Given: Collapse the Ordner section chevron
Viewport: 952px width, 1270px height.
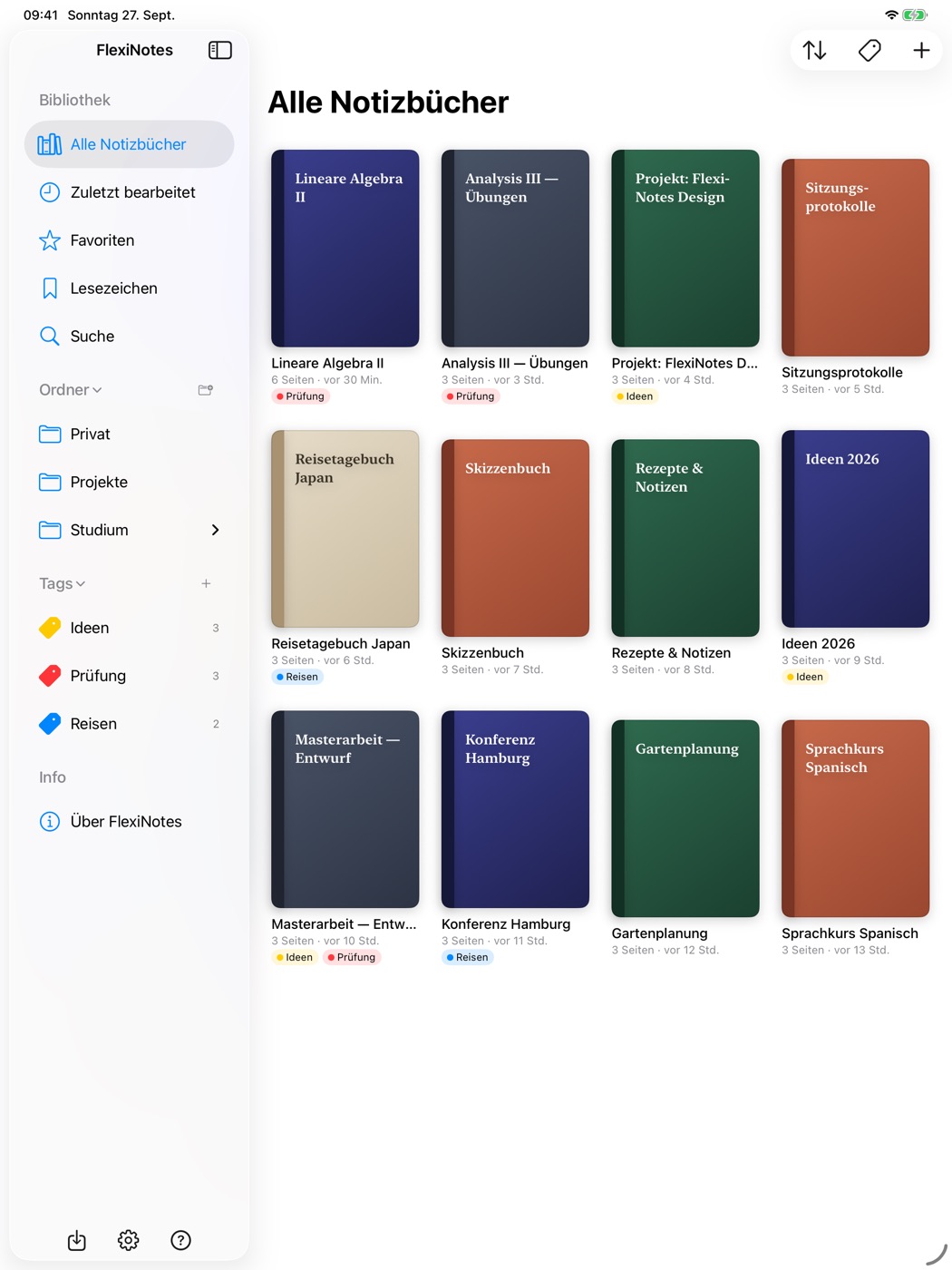Looking at the screenshot, I should tap(97, 390).
